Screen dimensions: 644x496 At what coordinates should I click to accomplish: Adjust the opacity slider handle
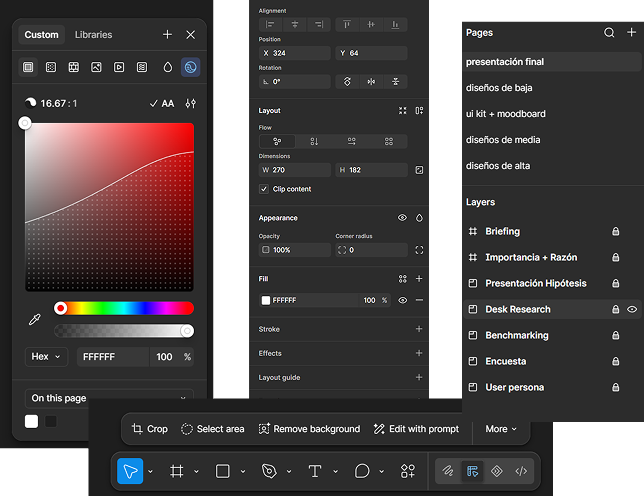[187, 331]
